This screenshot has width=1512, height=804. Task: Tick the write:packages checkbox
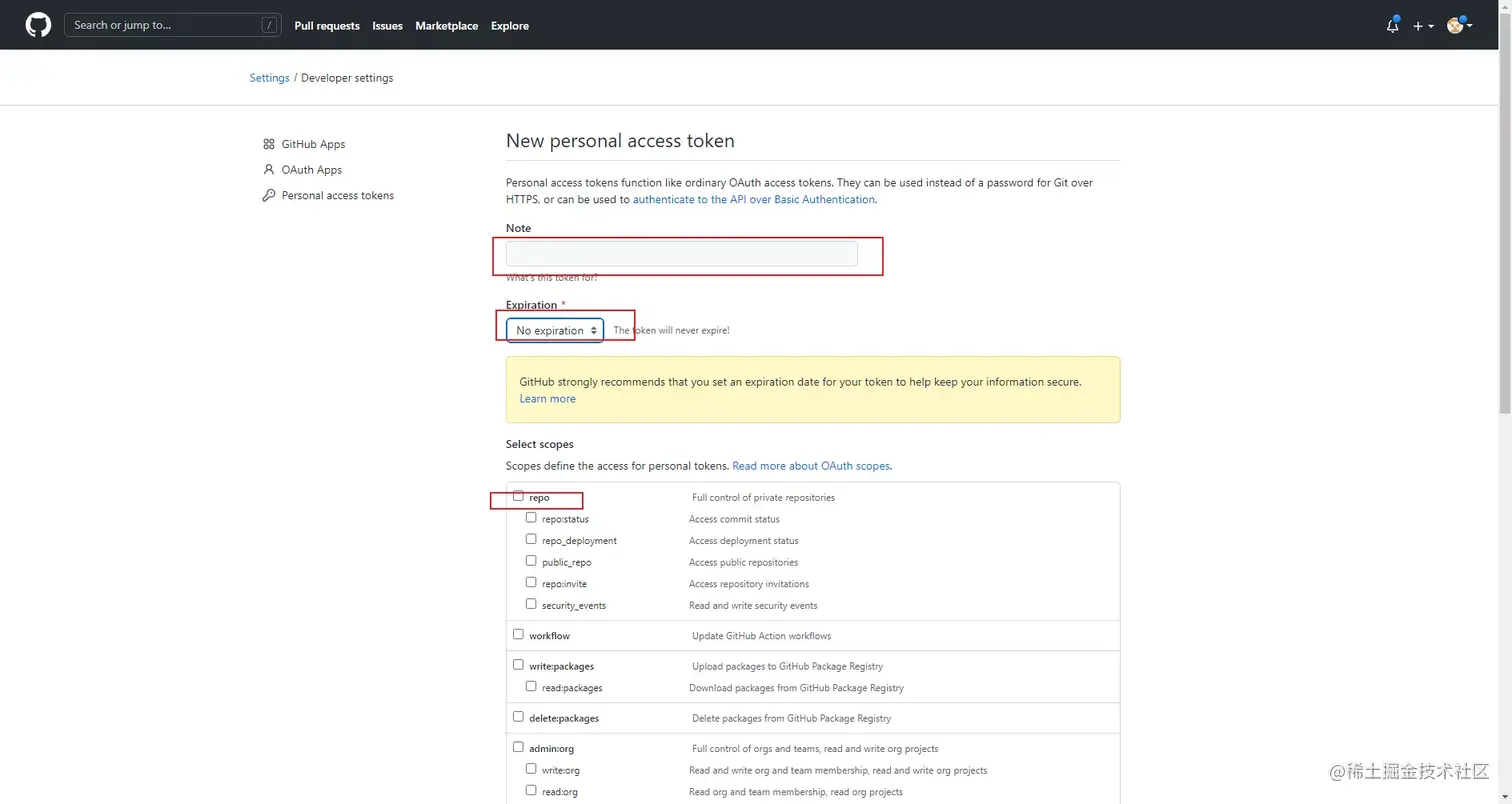coord(518,664)
